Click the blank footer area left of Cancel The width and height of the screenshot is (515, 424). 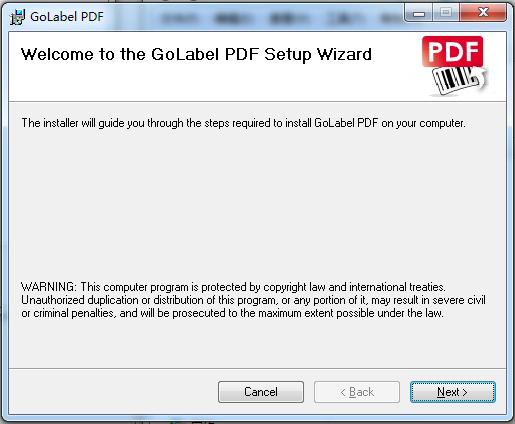coord(113,392)
